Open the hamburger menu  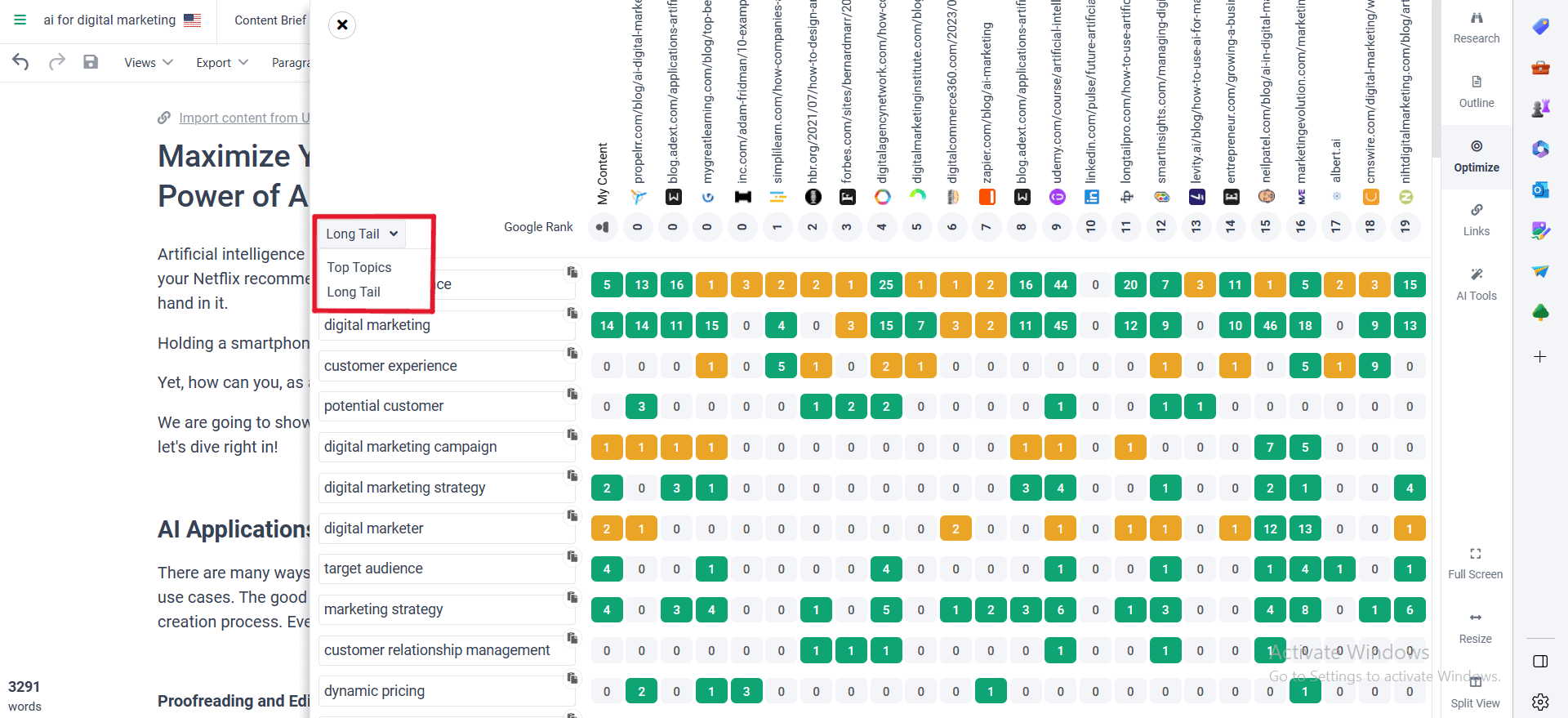pyautogui.click(x=20, y=20)
